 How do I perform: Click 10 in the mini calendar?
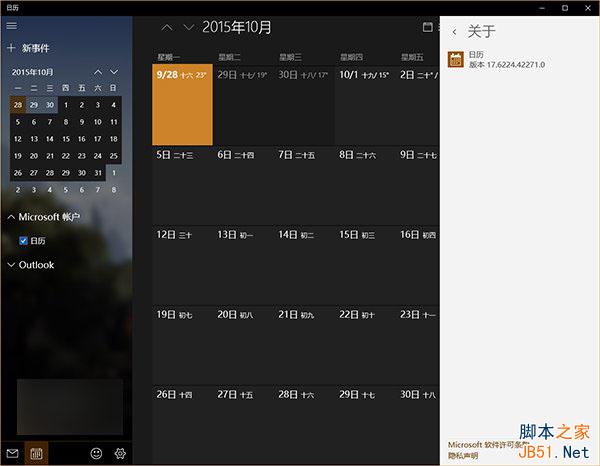pos(98,122)
